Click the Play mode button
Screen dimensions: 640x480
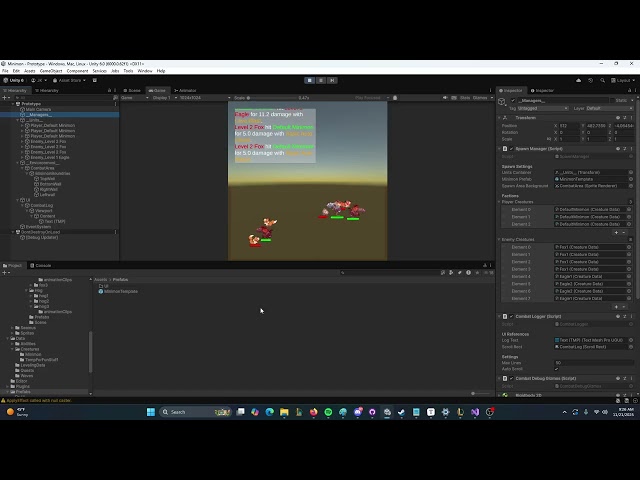[x=310, y=80]
